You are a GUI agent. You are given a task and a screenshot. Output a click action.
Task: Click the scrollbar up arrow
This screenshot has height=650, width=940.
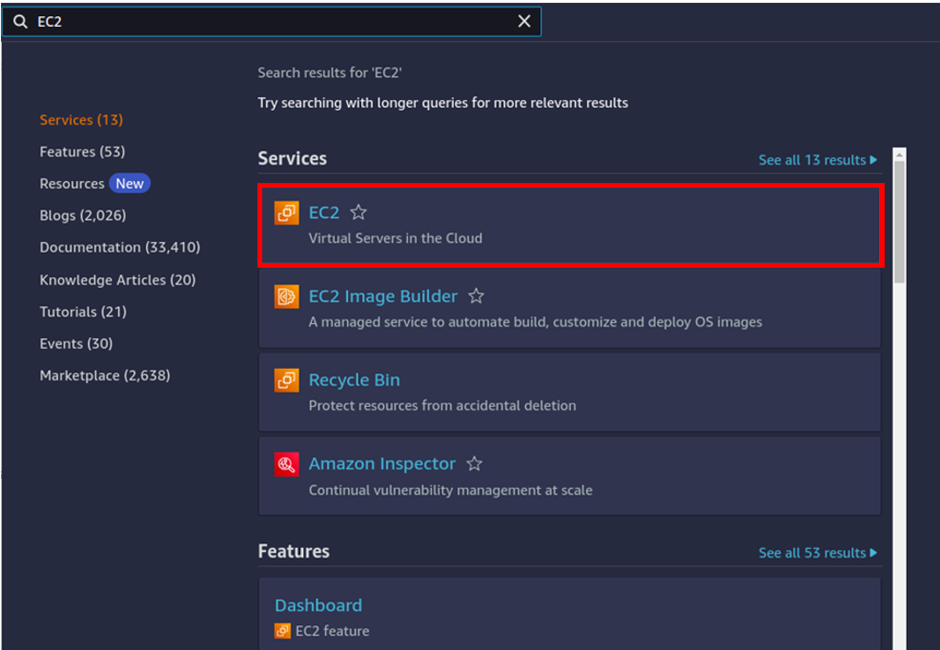click(899, 155)
